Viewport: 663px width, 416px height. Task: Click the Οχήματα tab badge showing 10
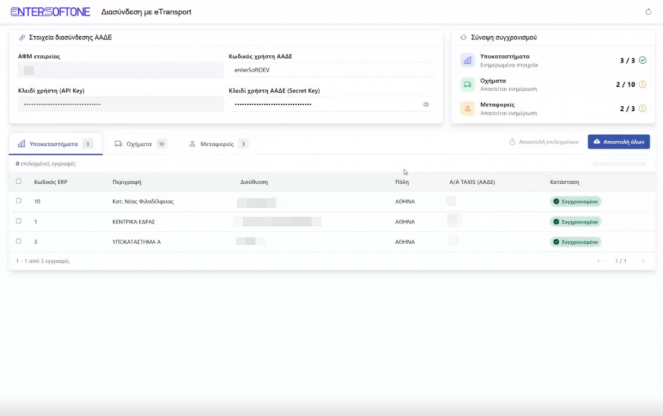[162, 144]
